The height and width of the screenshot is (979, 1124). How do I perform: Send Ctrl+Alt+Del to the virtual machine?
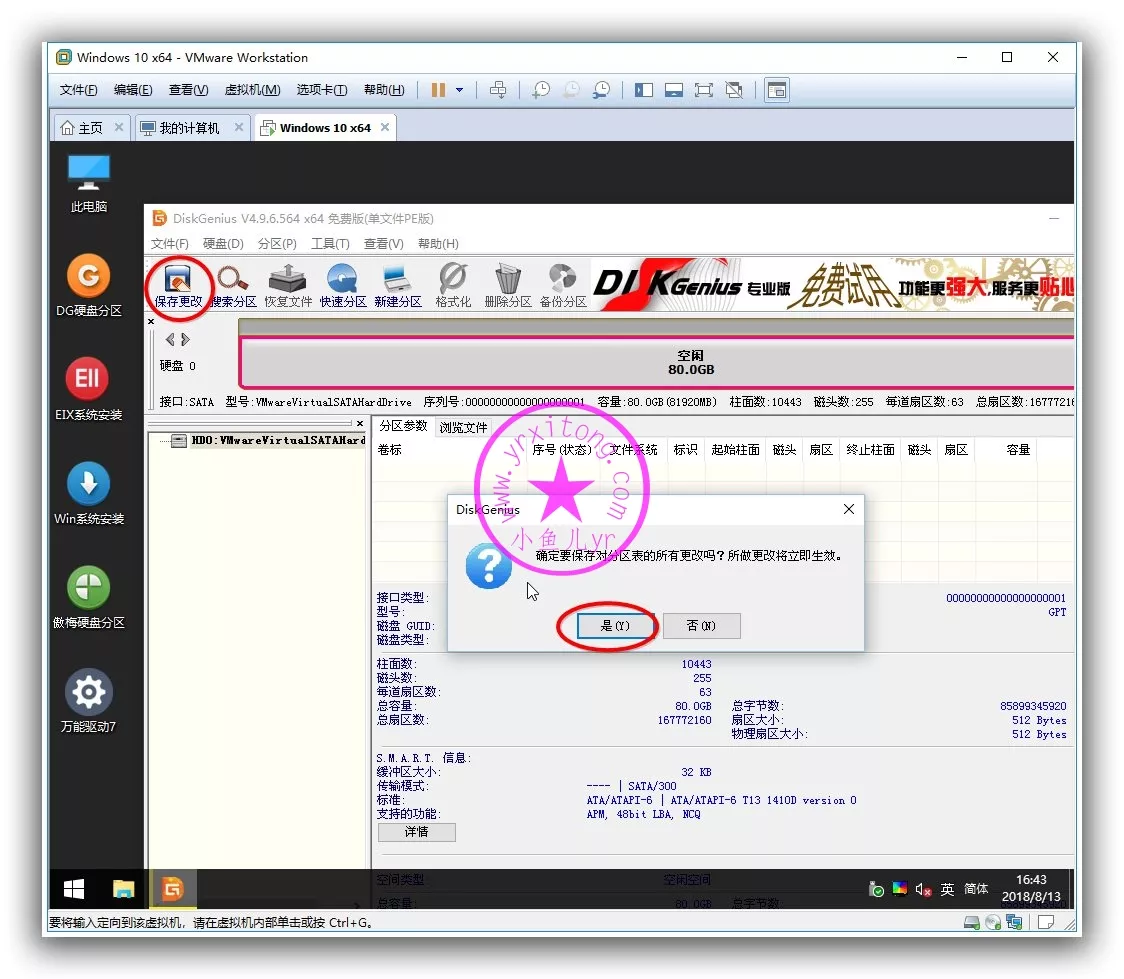(497, 90)
